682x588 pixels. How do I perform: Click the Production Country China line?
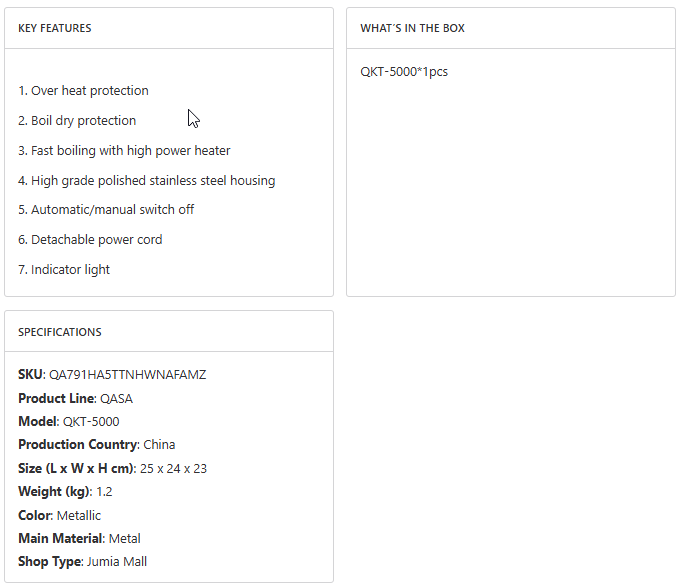pyautogui.click(x=159, y=445)
